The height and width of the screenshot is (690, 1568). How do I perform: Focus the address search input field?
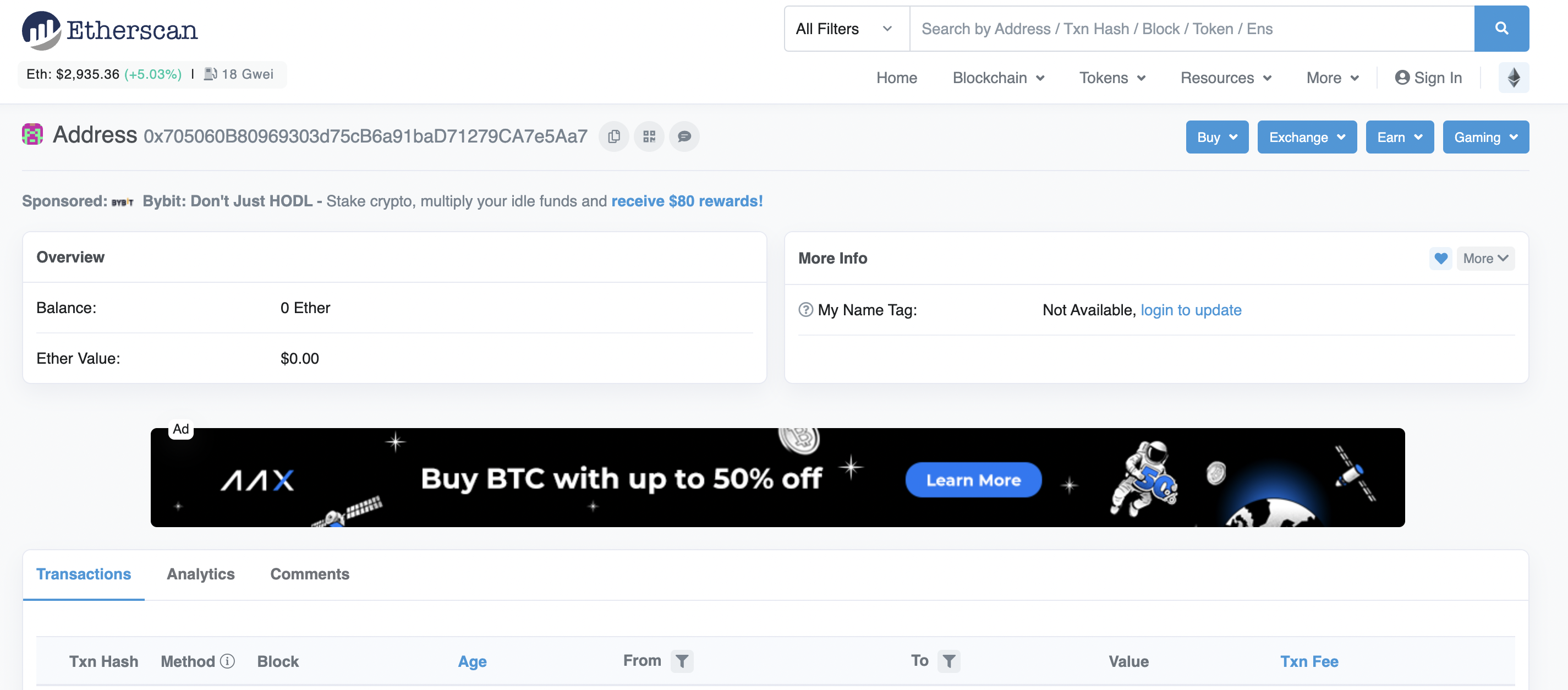(x=1192, y=29)
